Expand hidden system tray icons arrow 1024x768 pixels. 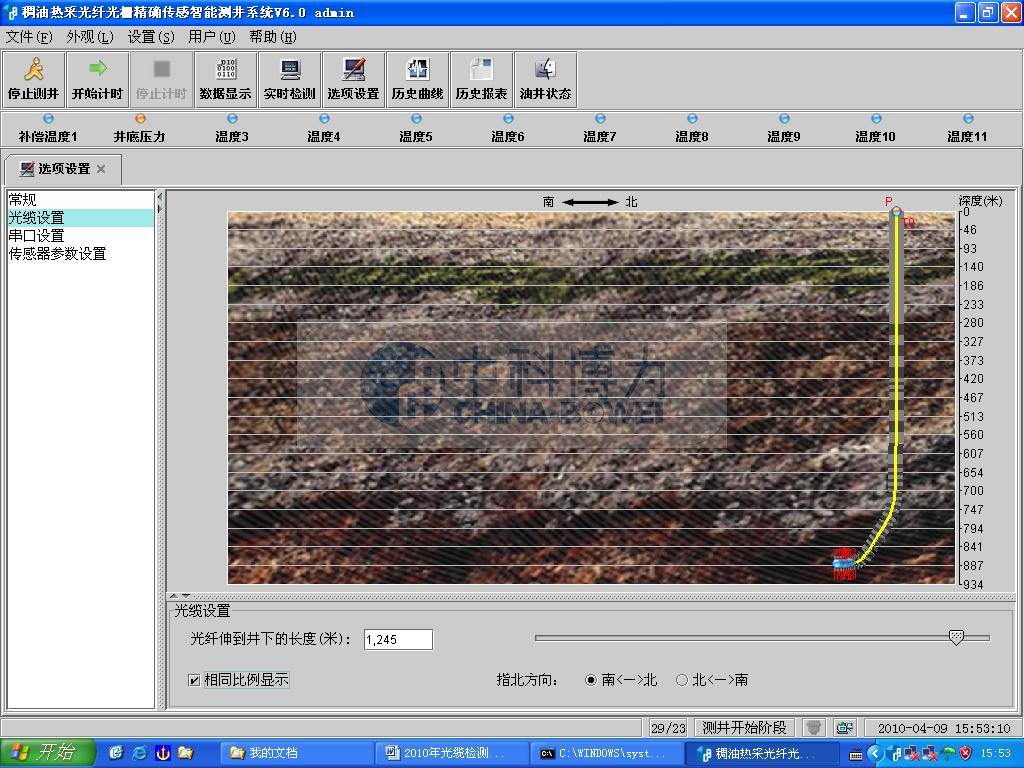[876, 754]
